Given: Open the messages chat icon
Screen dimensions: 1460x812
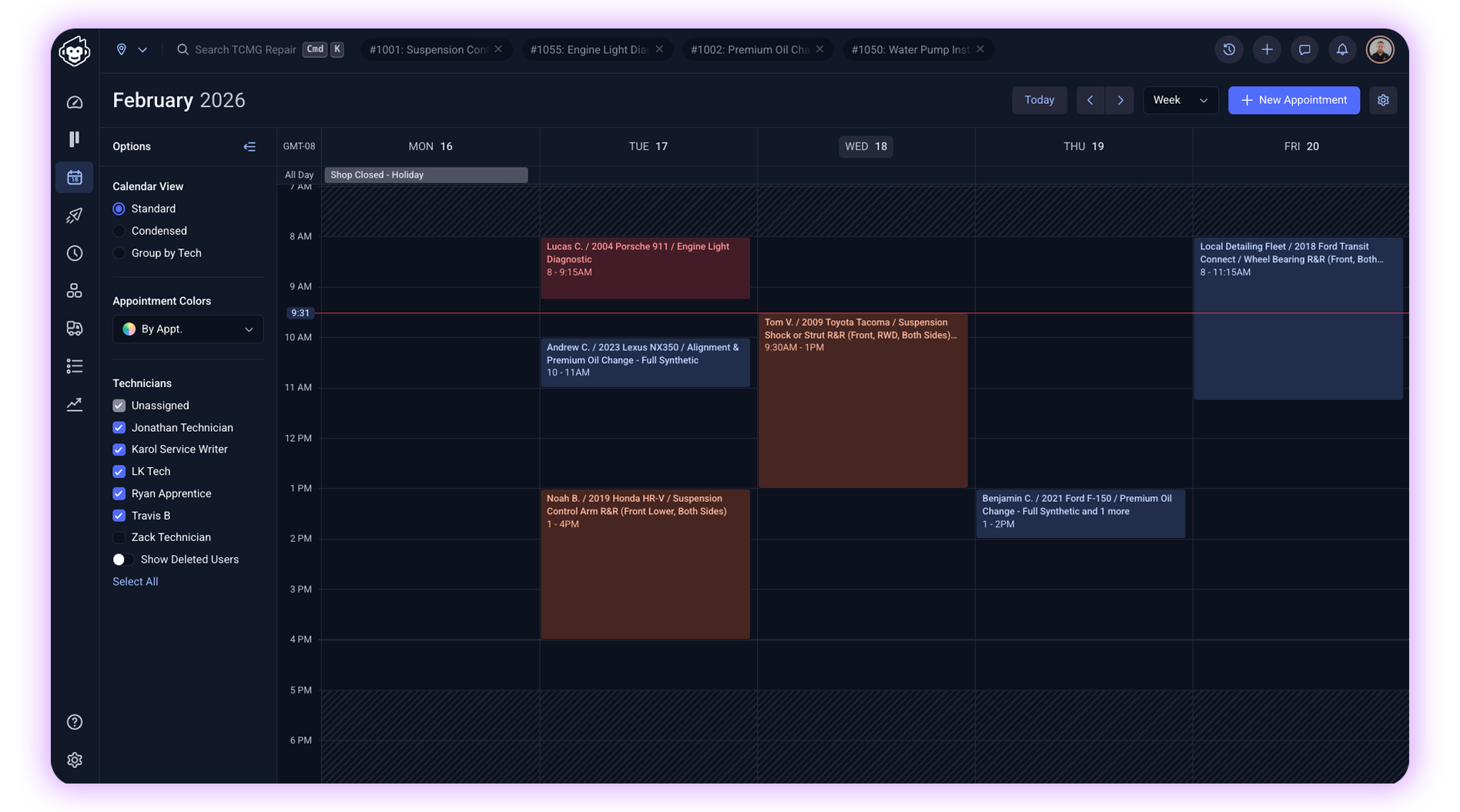Looking at the screenshot, I should [x=1304, y=49].
